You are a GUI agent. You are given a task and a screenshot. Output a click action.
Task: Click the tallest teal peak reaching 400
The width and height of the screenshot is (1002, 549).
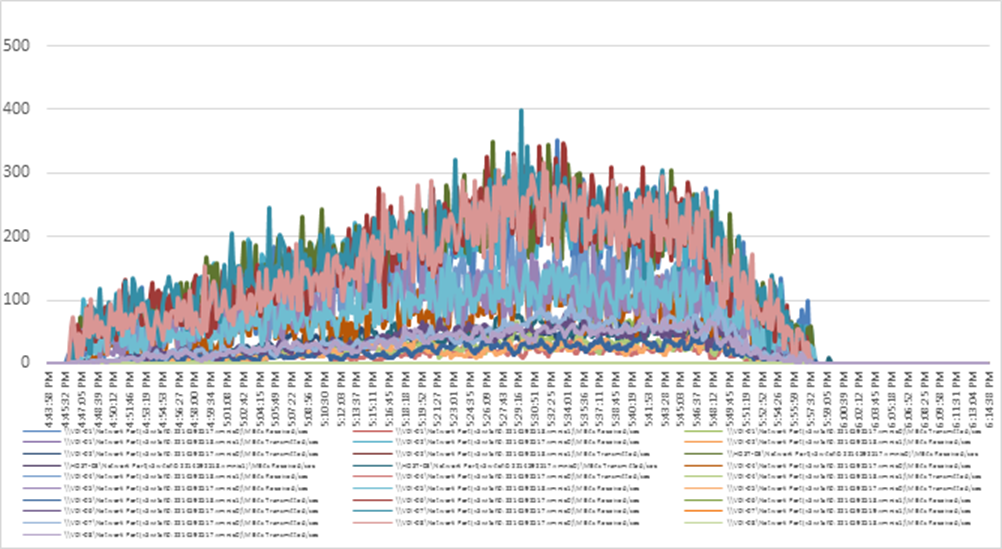521,111
